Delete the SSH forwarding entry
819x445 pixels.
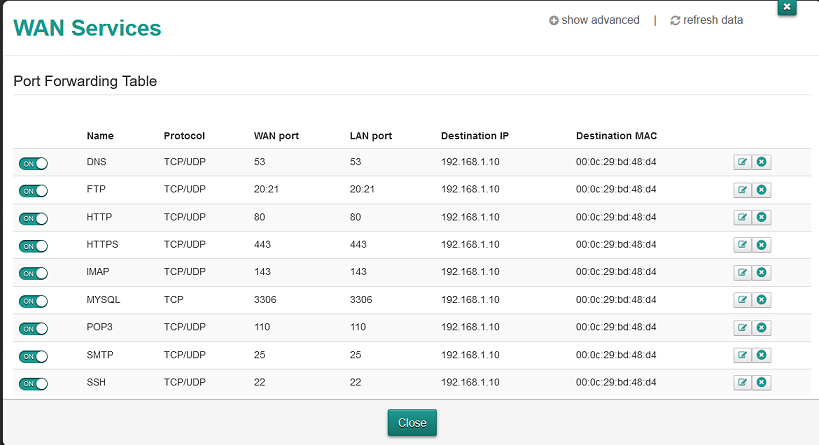[x=762, y=382]
